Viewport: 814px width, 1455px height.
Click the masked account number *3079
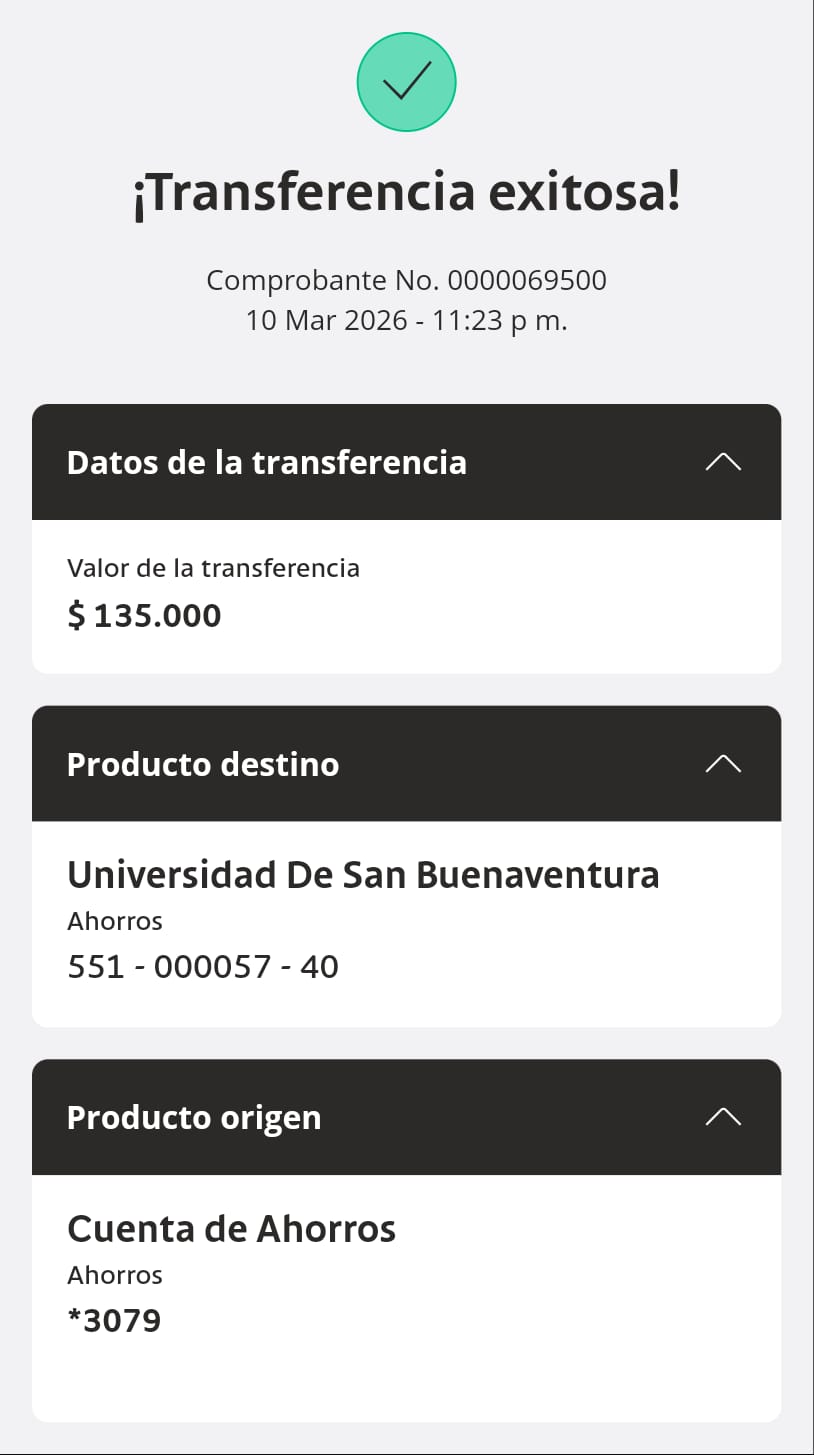[x=114, y=1321]
